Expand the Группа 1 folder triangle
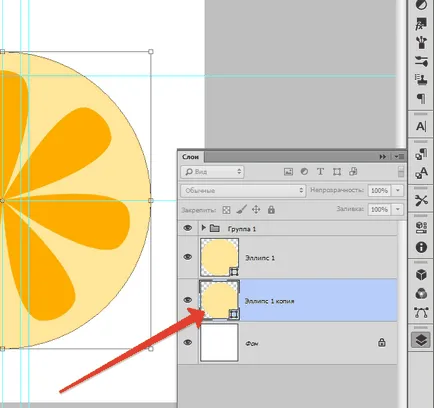434x408 pixels. coord(203,228)
